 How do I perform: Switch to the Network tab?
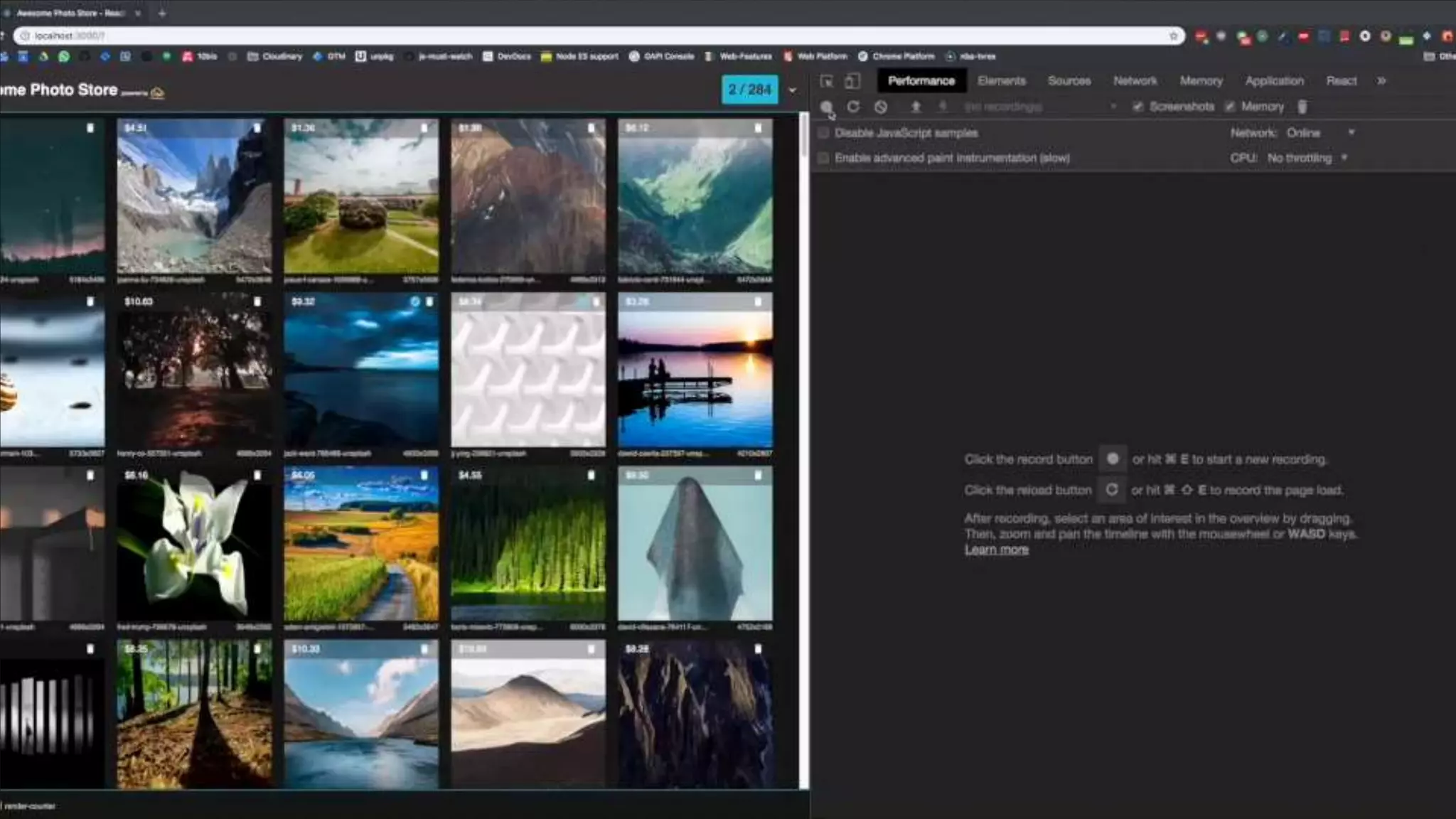(1135, 81)
